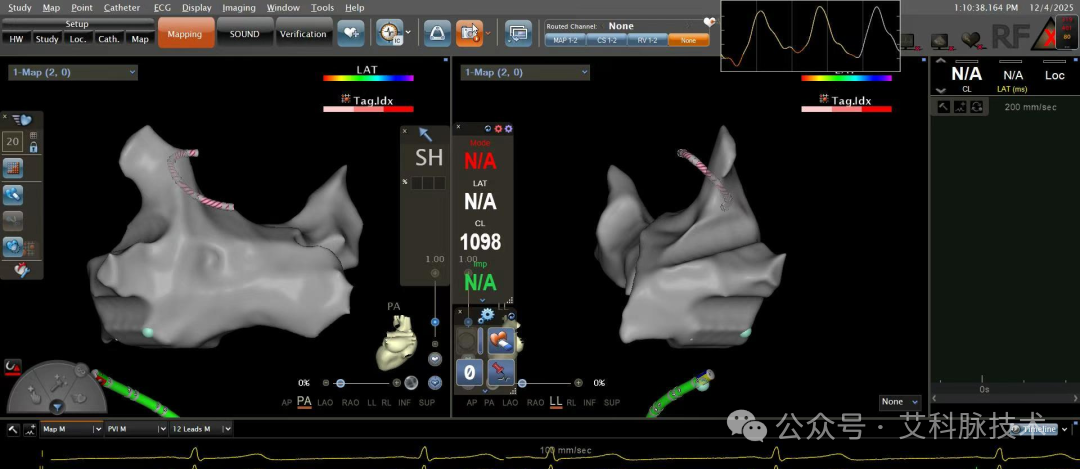Click the left transparency slider handle
This screenshot has width=1080, height=469.
[x=342, y=383]
